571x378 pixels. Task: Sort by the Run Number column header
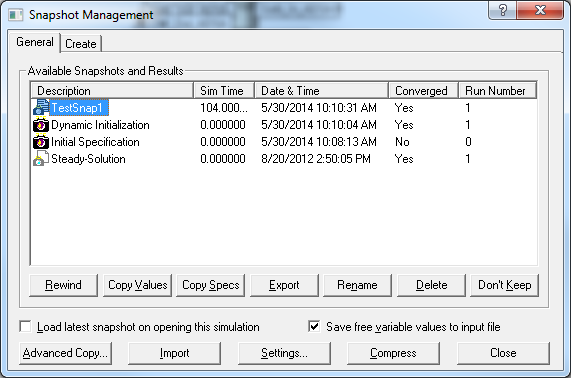[497, 90]
